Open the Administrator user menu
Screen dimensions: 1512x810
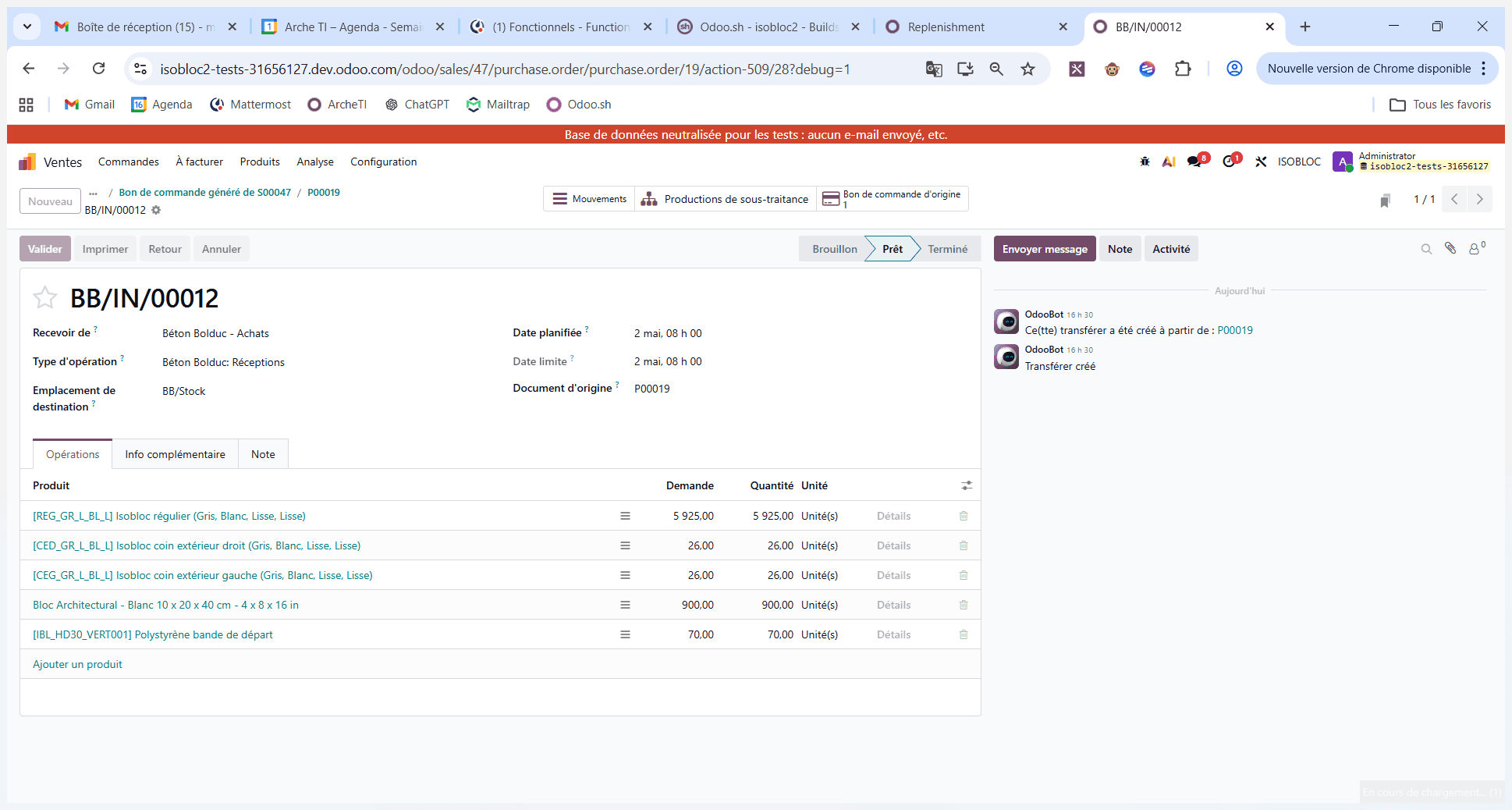coord(1411,162)
